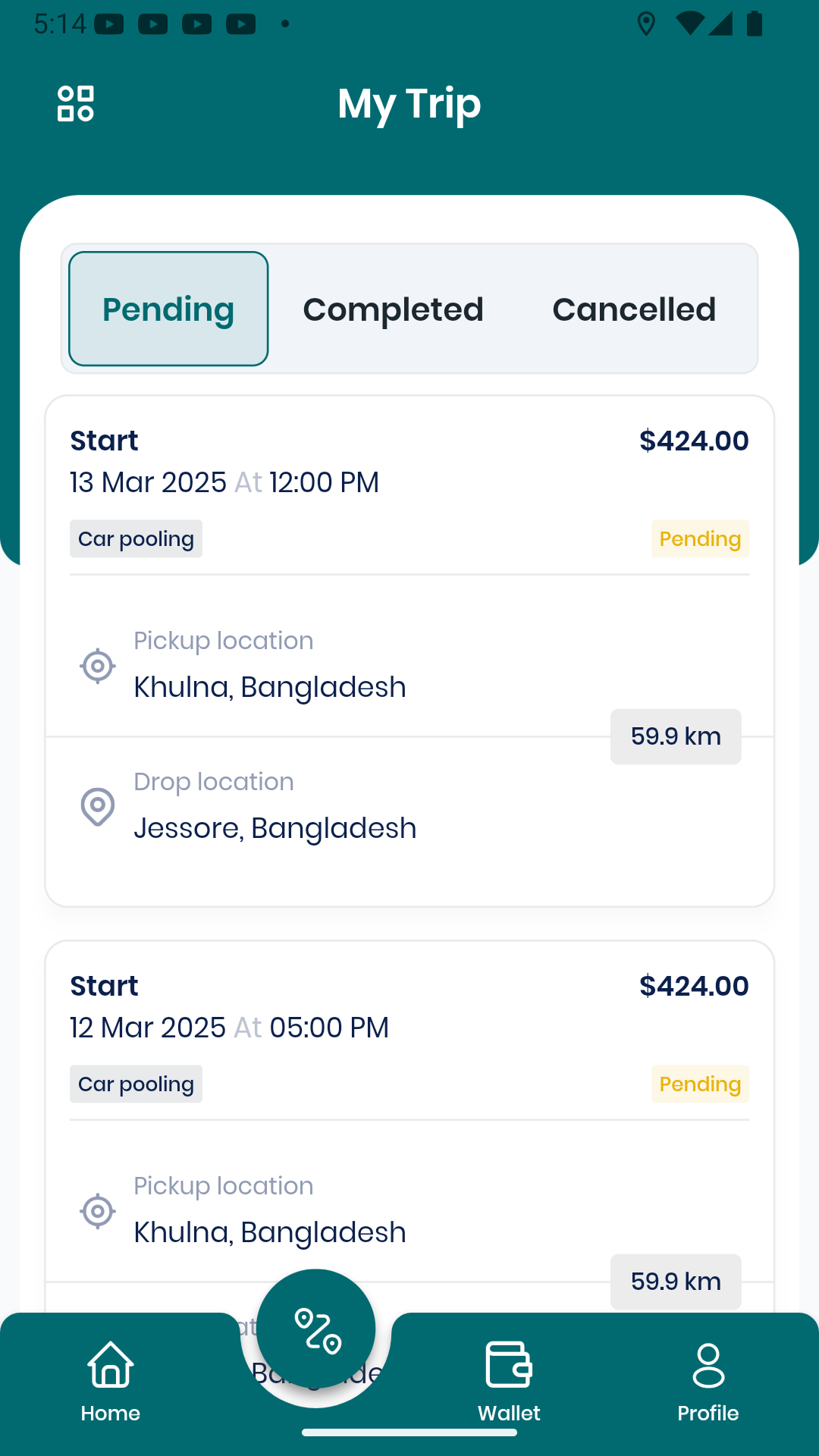Open the trip to Jessore, Bangladesh
This screenshot has width=819, height=1456.
[x=409, y=651]
